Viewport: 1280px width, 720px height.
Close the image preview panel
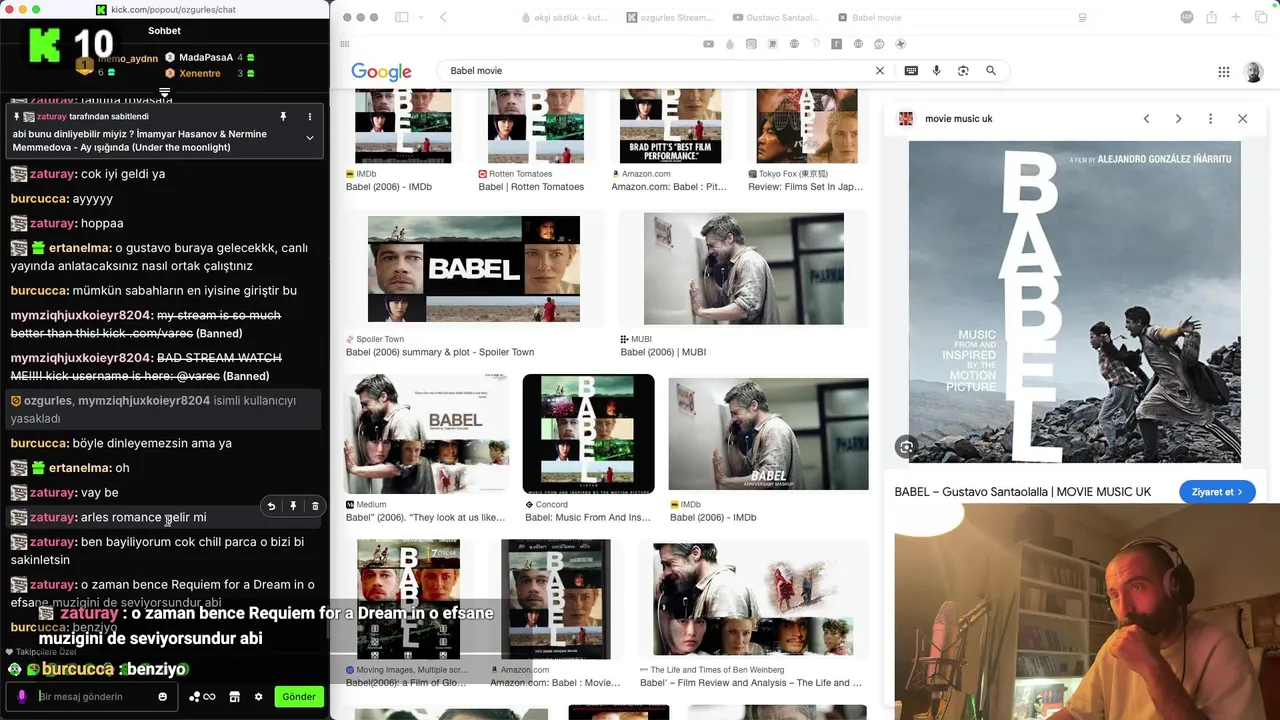pos(1242,119)
